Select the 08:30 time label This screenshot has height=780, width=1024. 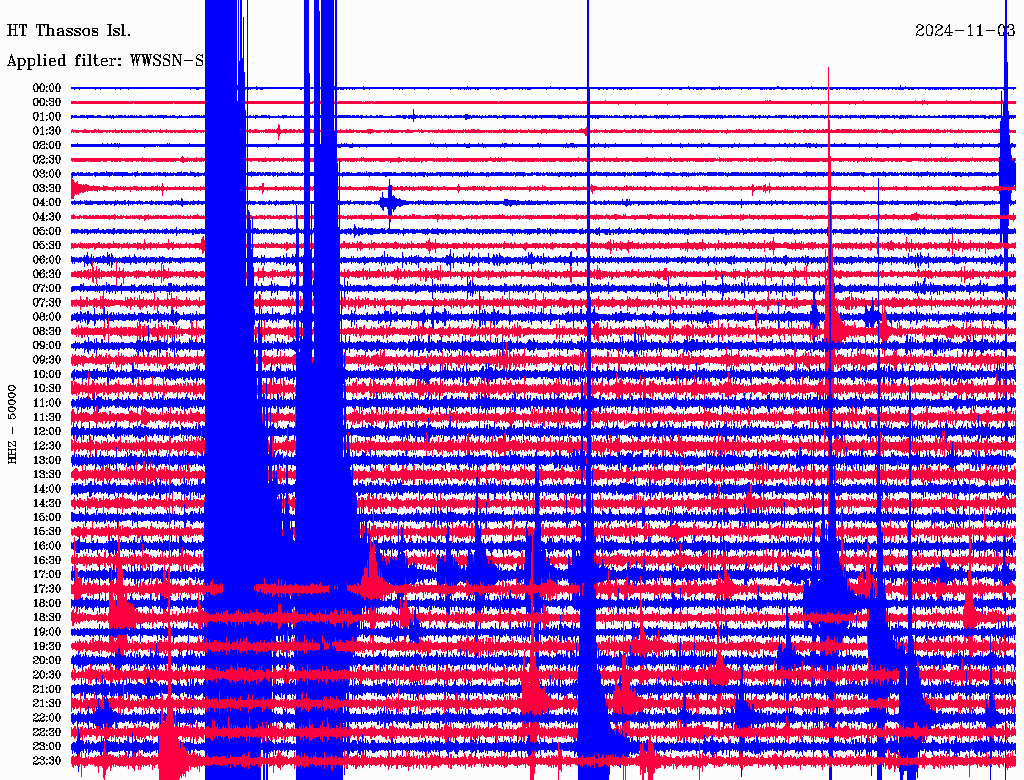pyautogui.click(x=47, y=331)
